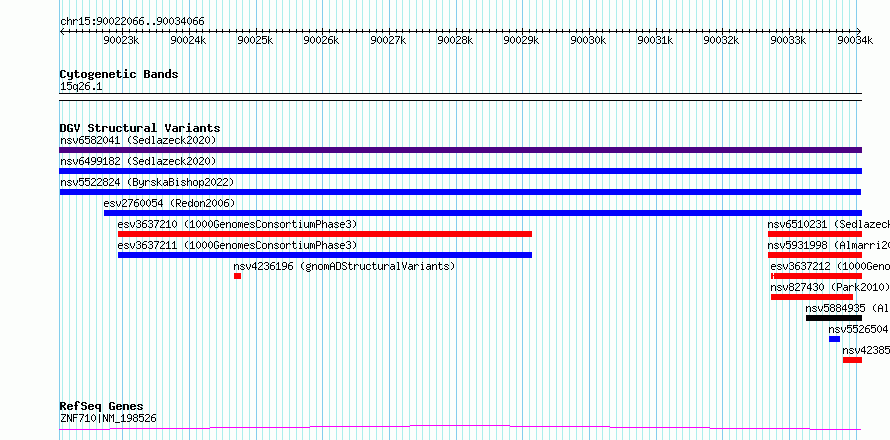Open the nsv6510231 red variant bar
The image size is (890, 440).
pos(815,234)
